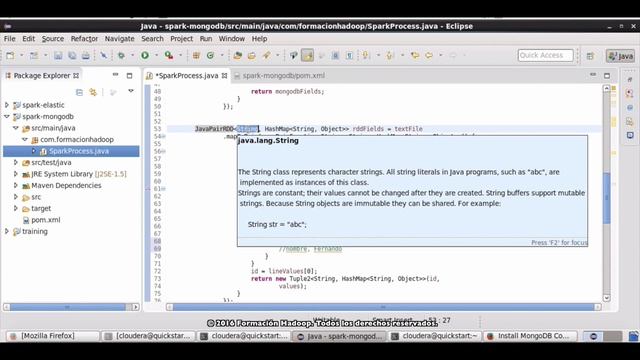Jump to Last Edit Location icon
The width and height of the screenshot is (640, 360).
pyautogui.click(x=415, y=55)
